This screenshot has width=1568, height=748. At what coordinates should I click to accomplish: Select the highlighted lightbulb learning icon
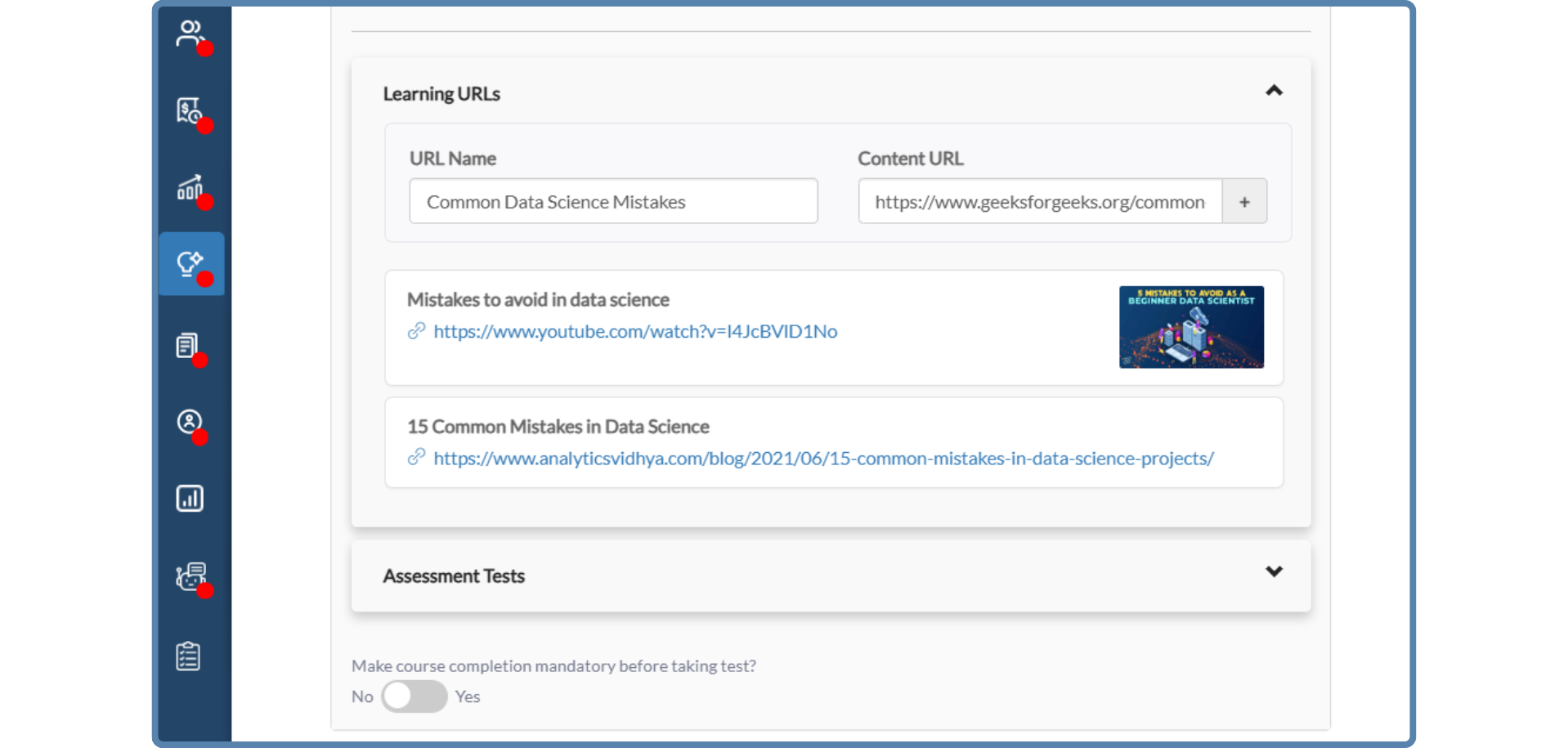pyautogui.click(x=191, y=263)
